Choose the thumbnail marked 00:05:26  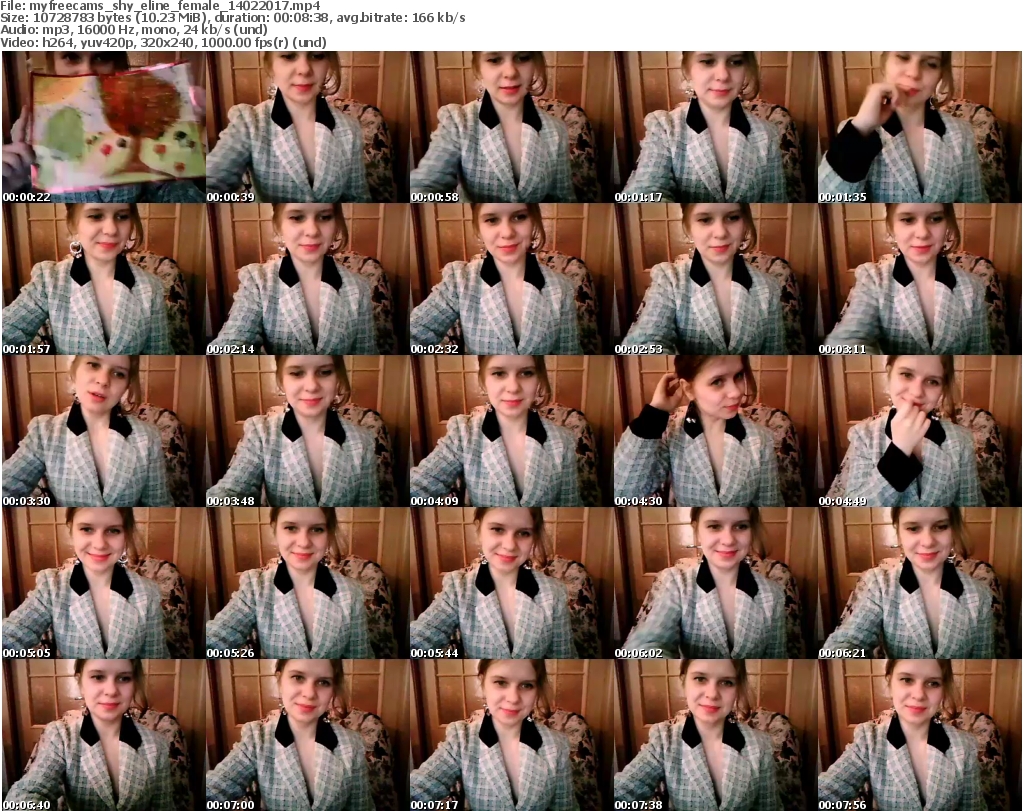coord(308,583)
